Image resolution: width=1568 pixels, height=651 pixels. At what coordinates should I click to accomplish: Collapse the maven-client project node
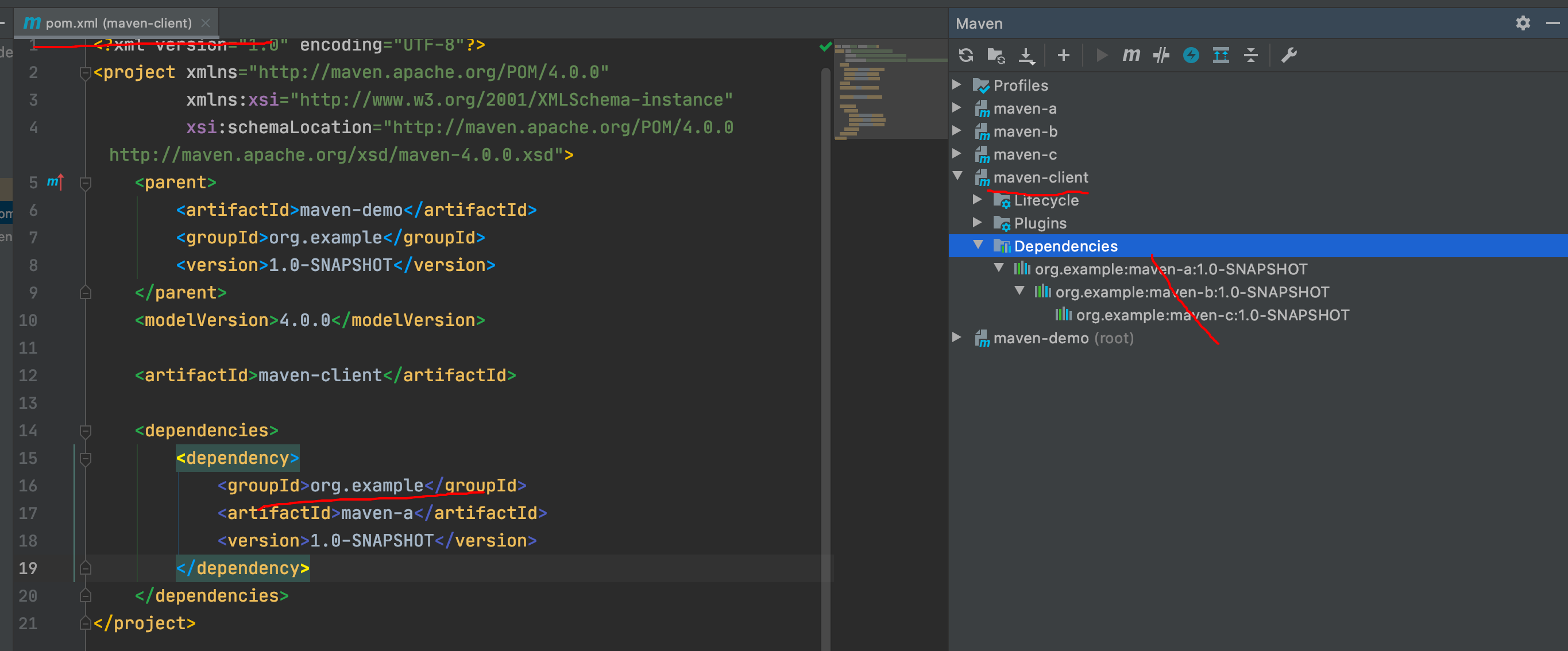(957, 176)
